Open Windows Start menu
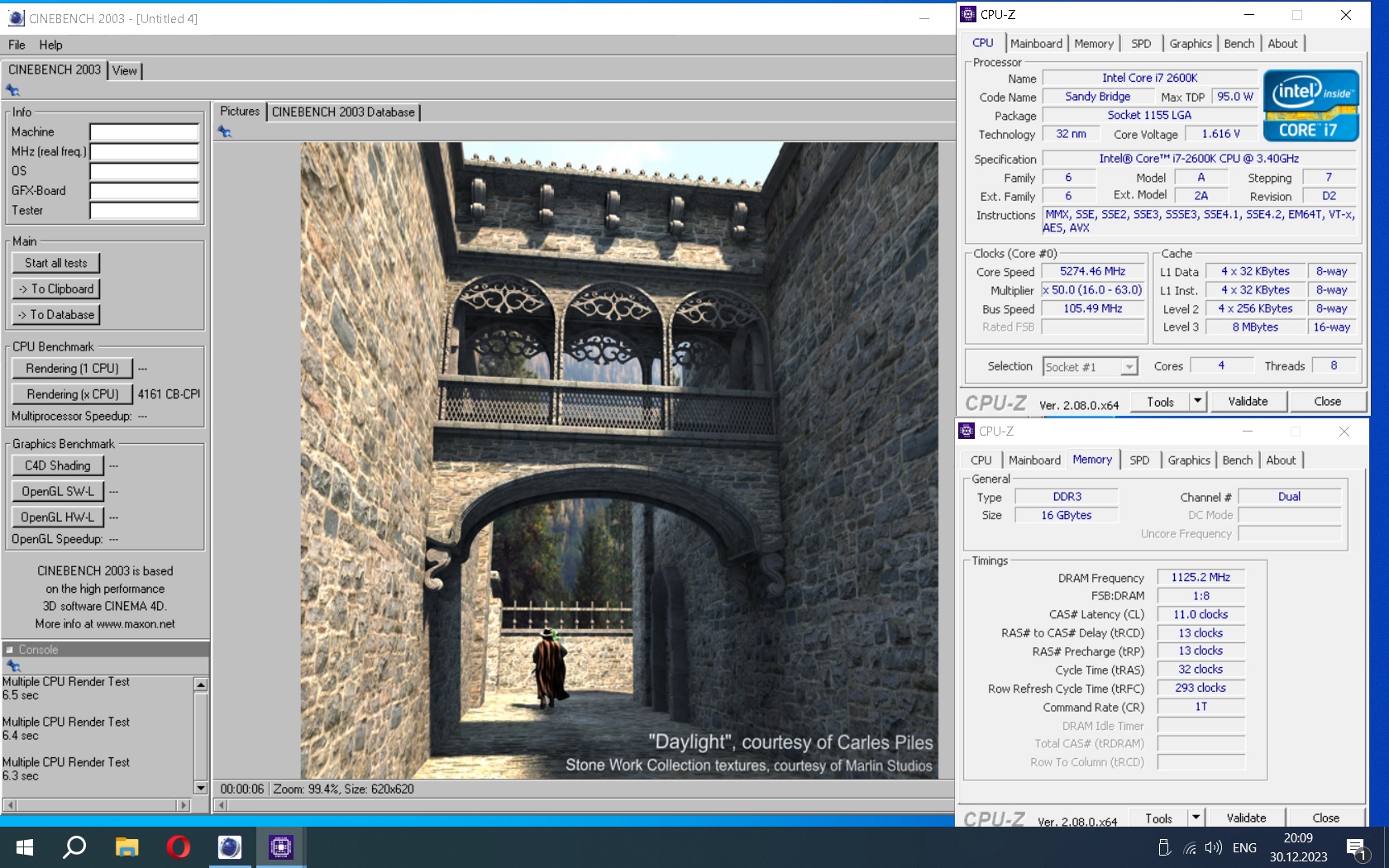Screen dimensions: 1389x868 [25, 847]
